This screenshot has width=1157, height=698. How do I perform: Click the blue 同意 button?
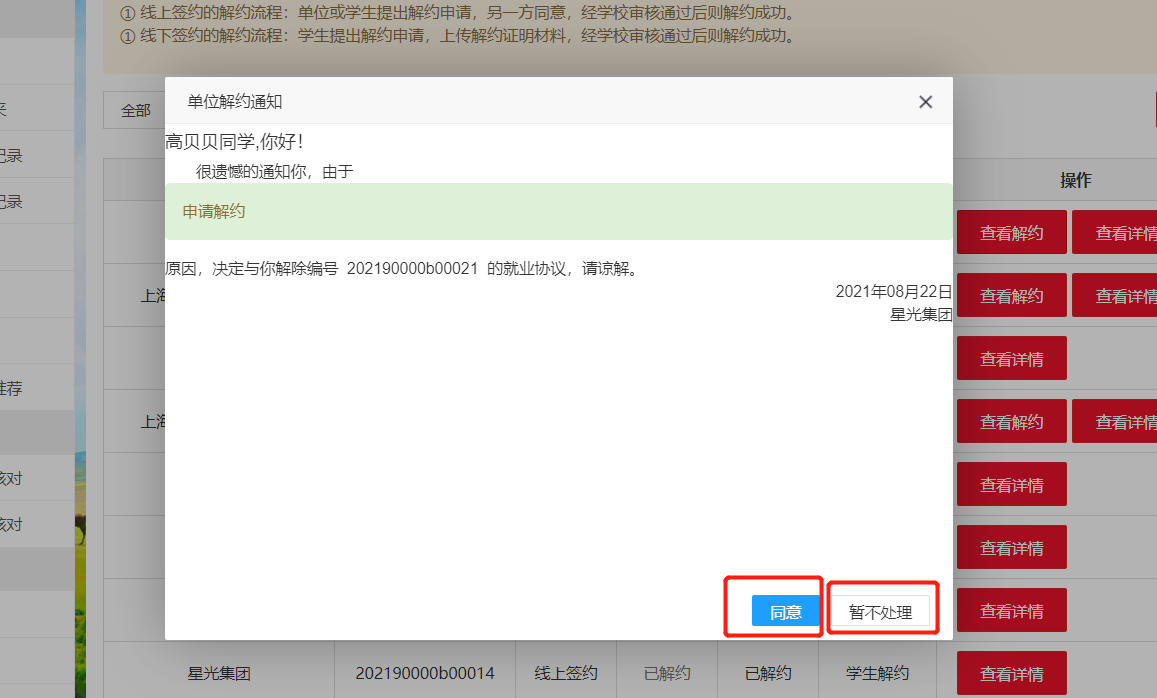pyautogui.click(x=785, y=612)
